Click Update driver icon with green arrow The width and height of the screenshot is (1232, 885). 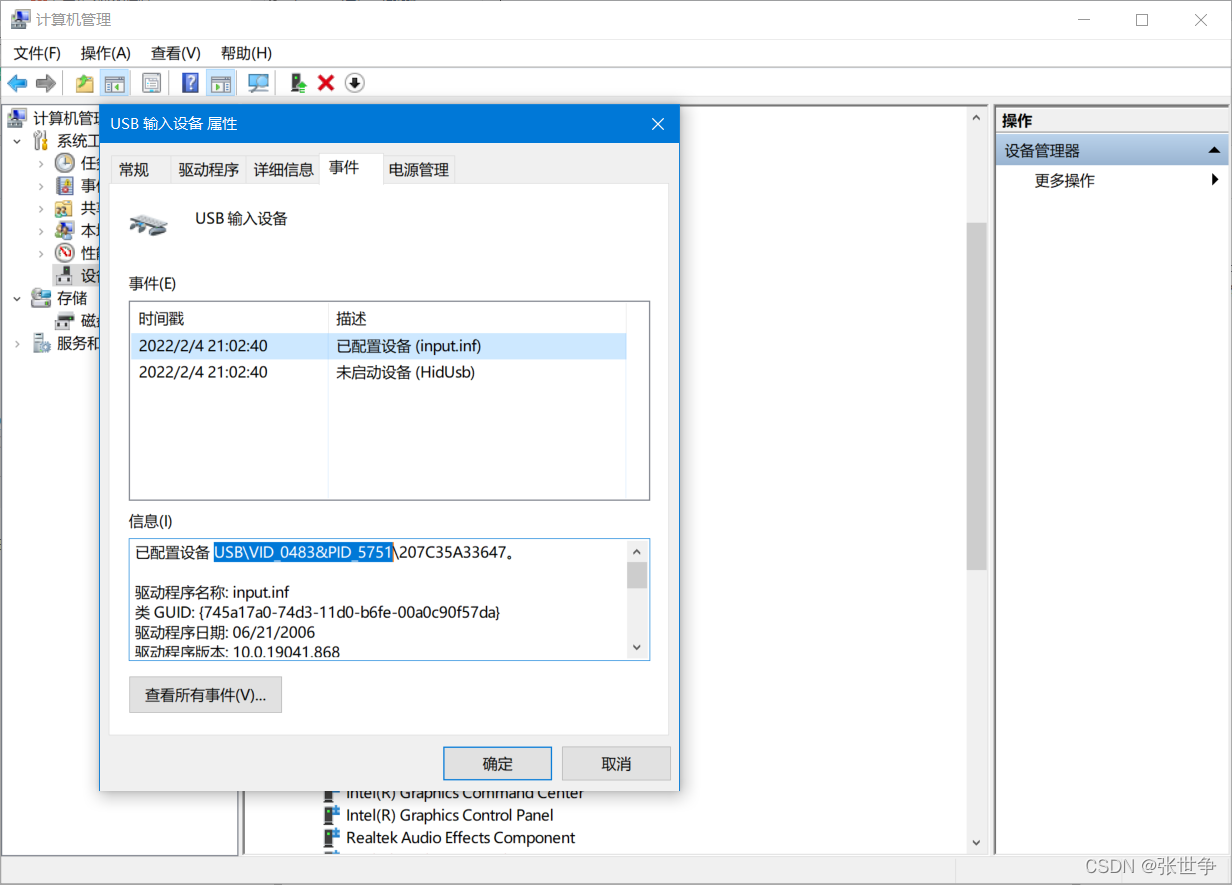298,83
